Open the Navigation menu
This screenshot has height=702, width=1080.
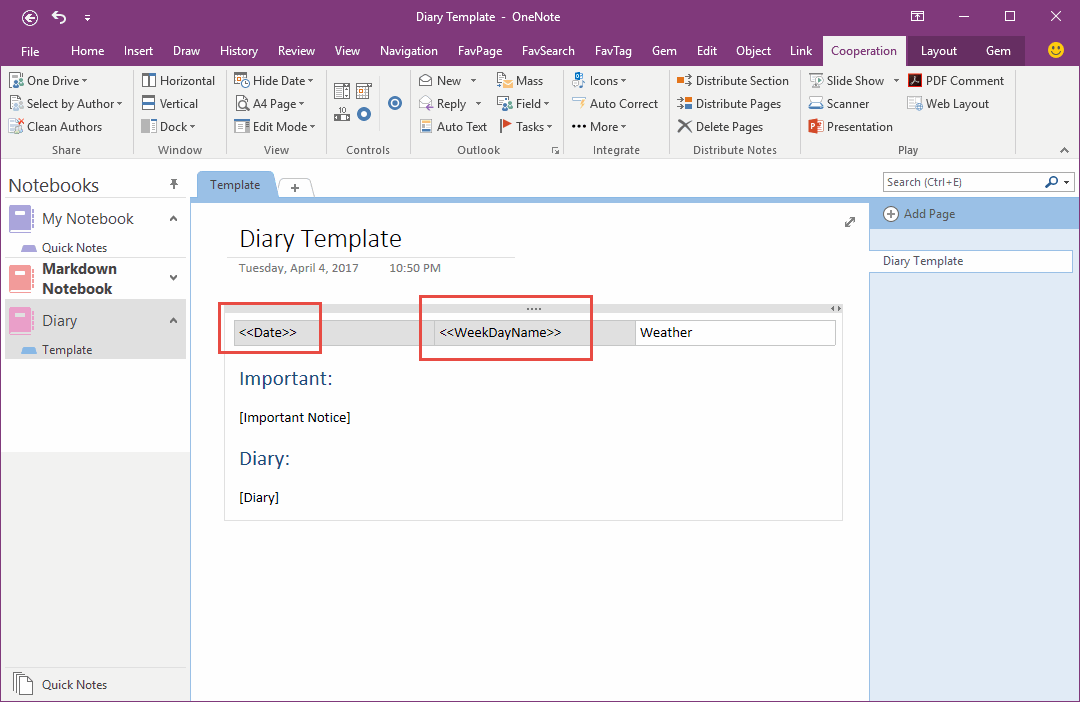coord(409,50)
